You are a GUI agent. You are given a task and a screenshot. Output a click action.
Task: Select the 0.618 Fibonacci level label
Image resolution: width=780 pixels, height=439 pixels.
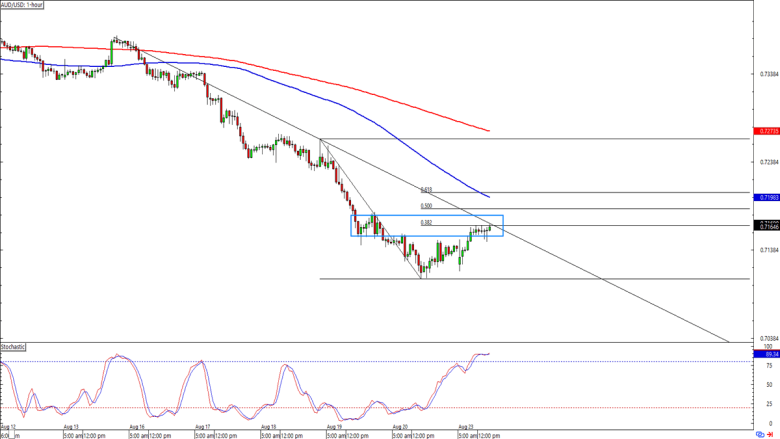click(426, 189)
